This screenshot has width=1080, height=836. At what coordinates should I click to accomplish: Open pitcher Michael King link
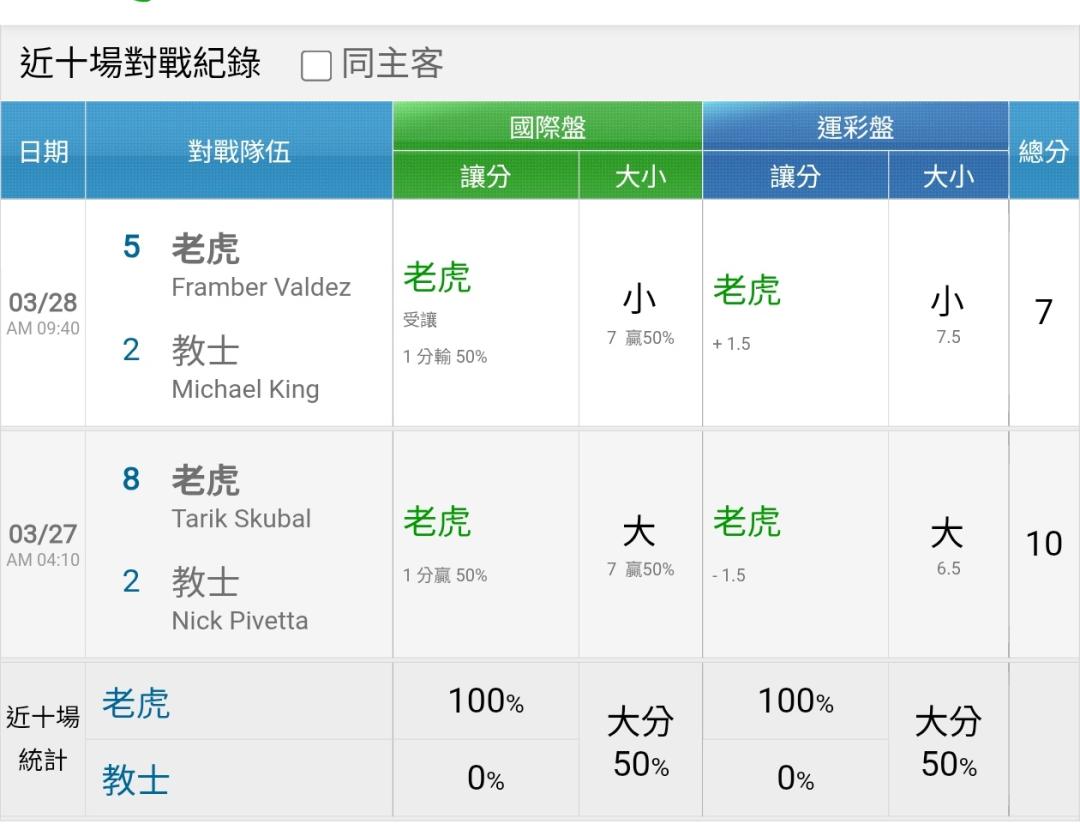click(x=245, y=389)
